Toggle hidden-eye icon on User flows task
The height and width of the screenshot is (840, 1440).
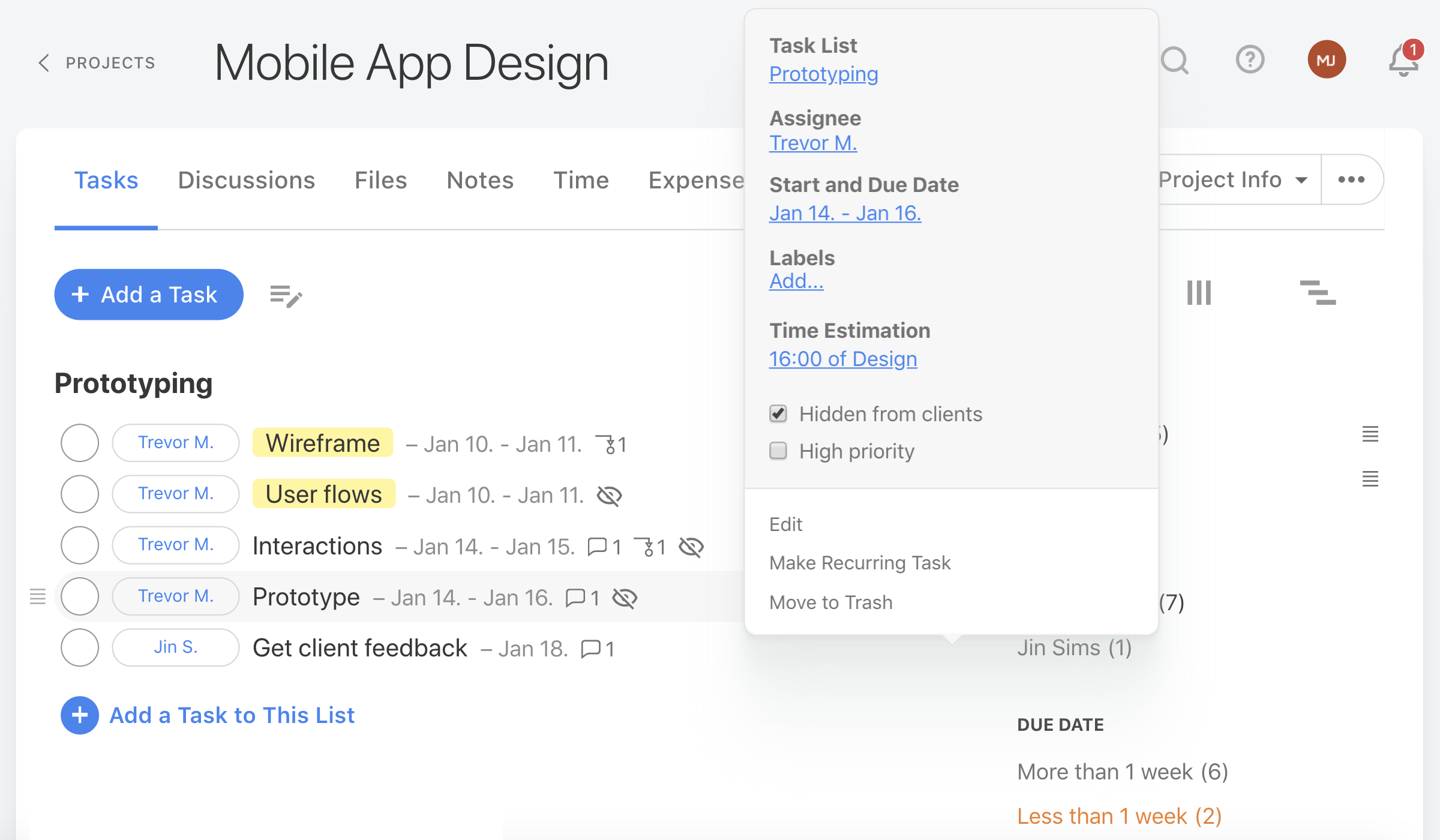pyautogui.click(x=610, y=496)
